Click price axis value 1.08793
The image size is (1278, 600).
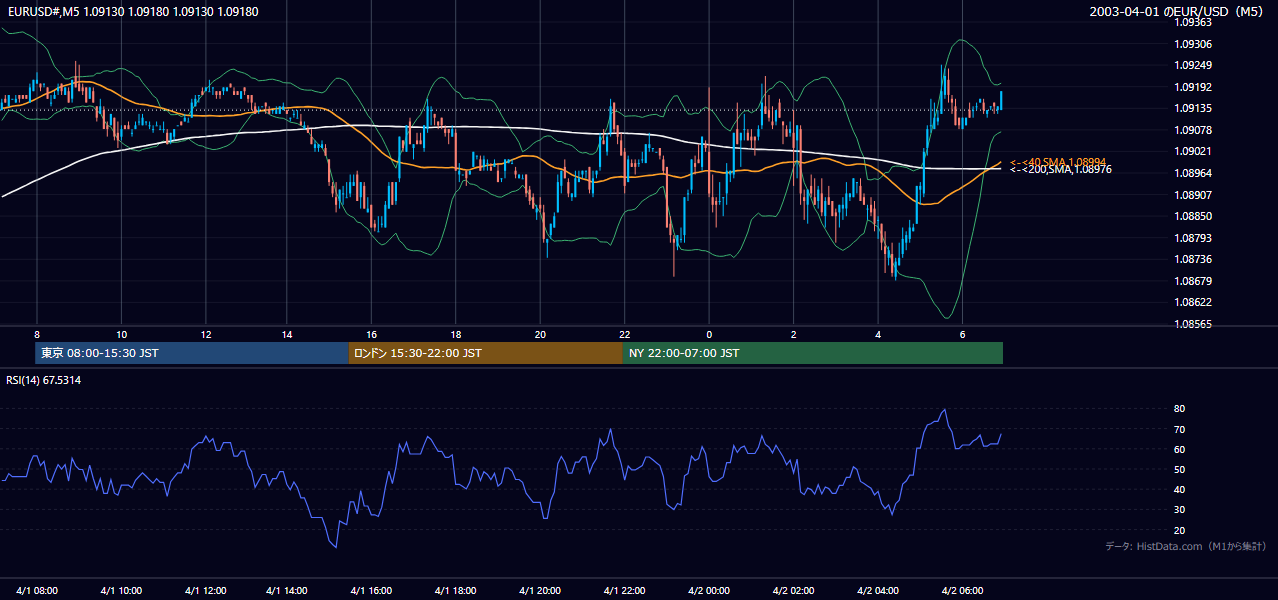coord(1192,237)
